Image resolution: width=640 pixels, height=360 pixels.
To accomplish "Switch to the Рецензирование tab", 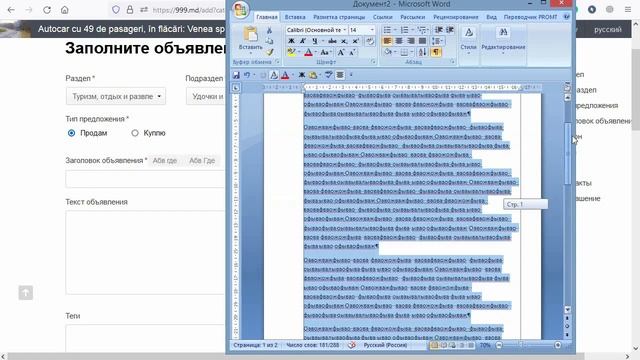I will coord(456,17).
